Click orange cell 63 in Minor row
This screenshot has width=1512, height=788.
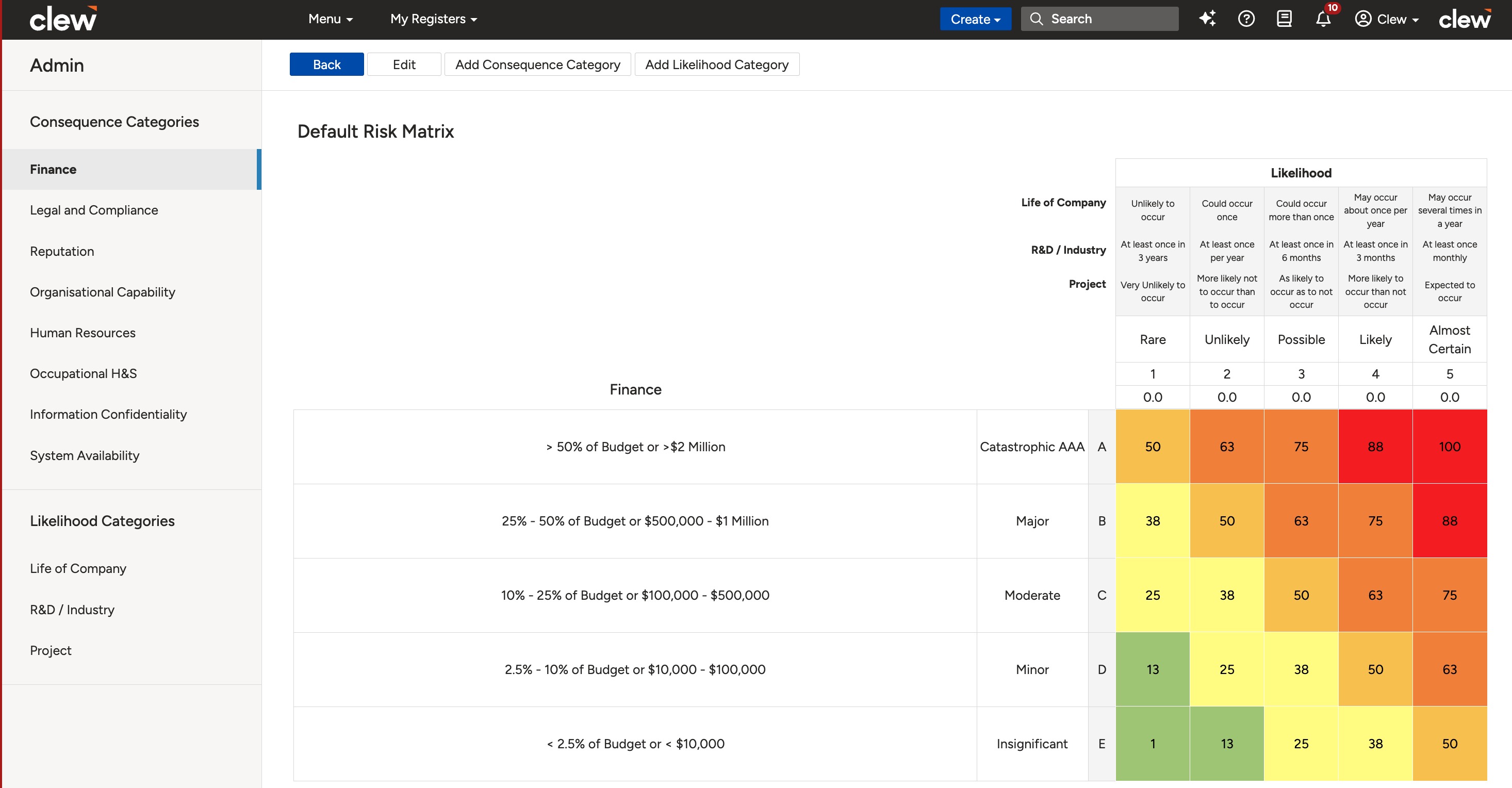pos(1449,669)
